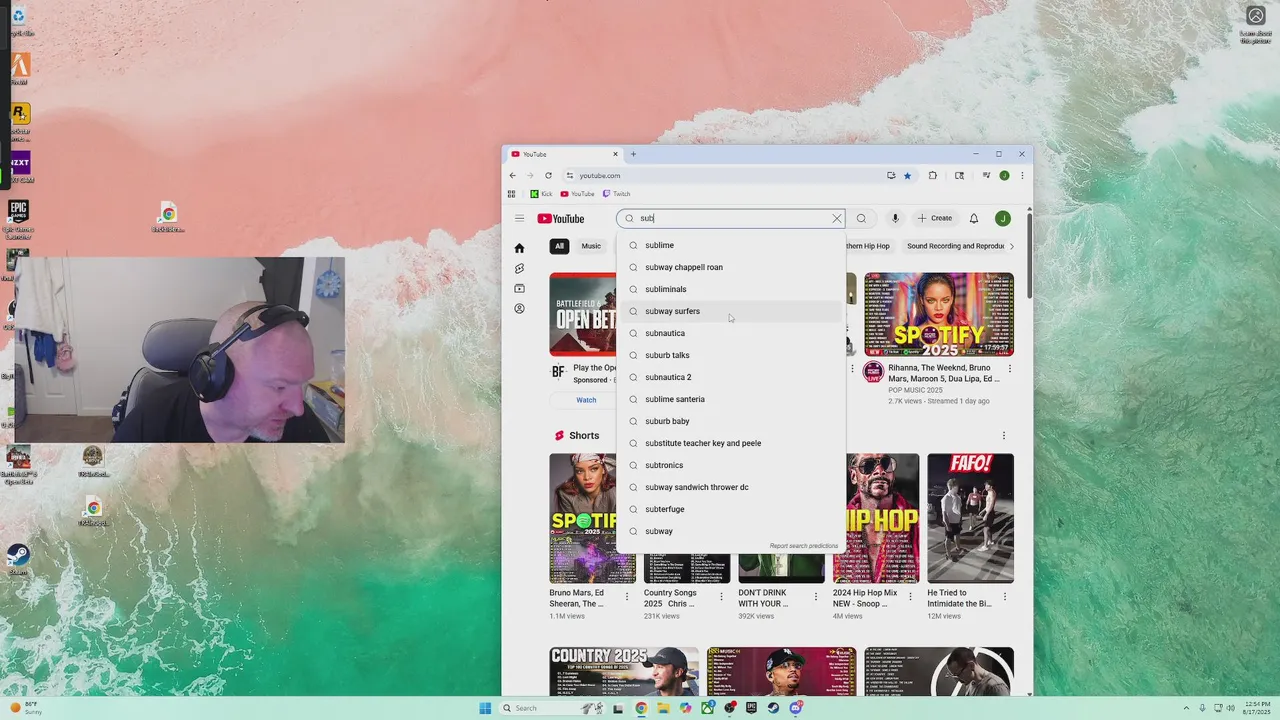Select Sound Recording and Reproduction chip

point(955,246)
